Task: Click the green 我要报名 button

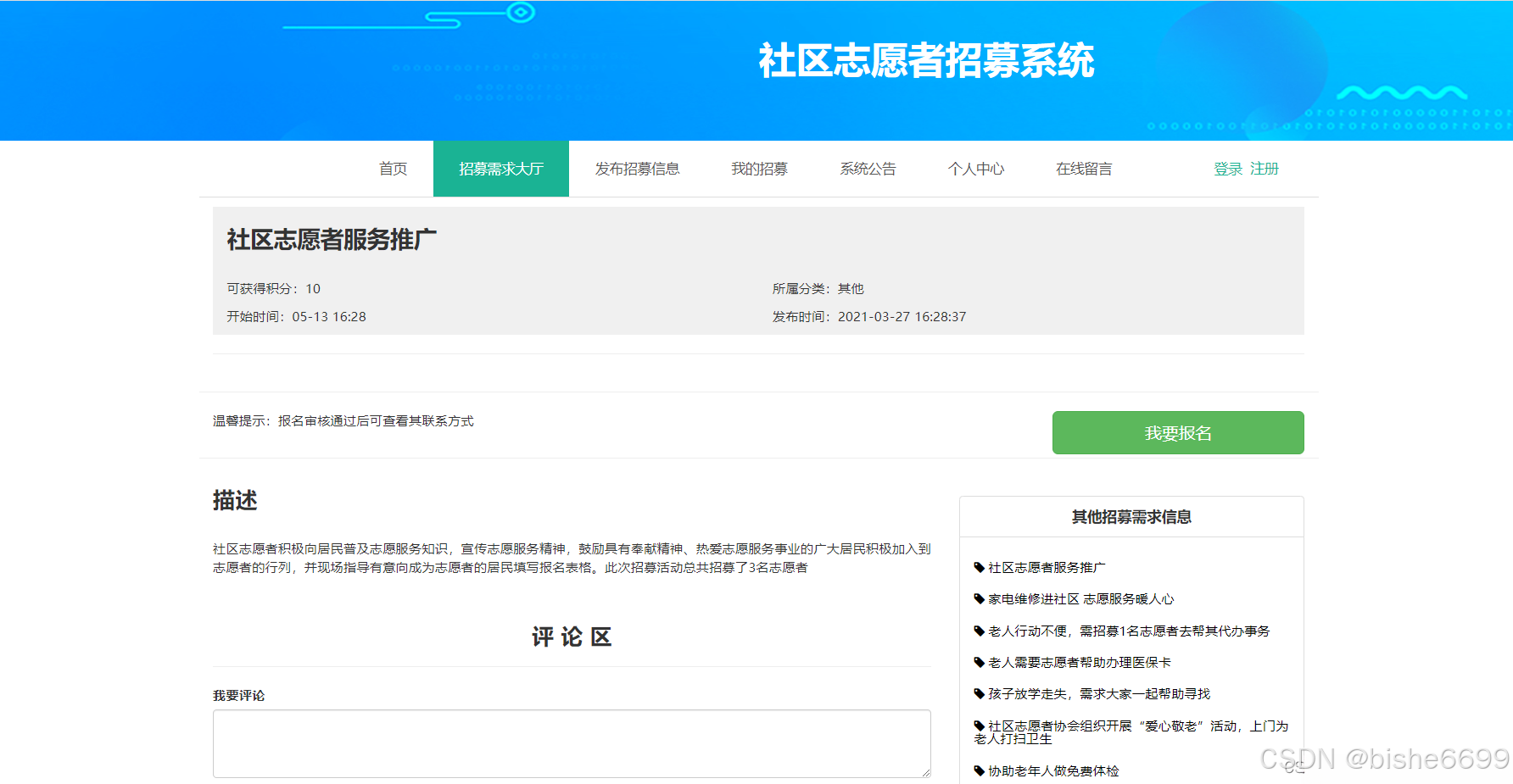Action: pyautogui.click(x=1178, y=432)
